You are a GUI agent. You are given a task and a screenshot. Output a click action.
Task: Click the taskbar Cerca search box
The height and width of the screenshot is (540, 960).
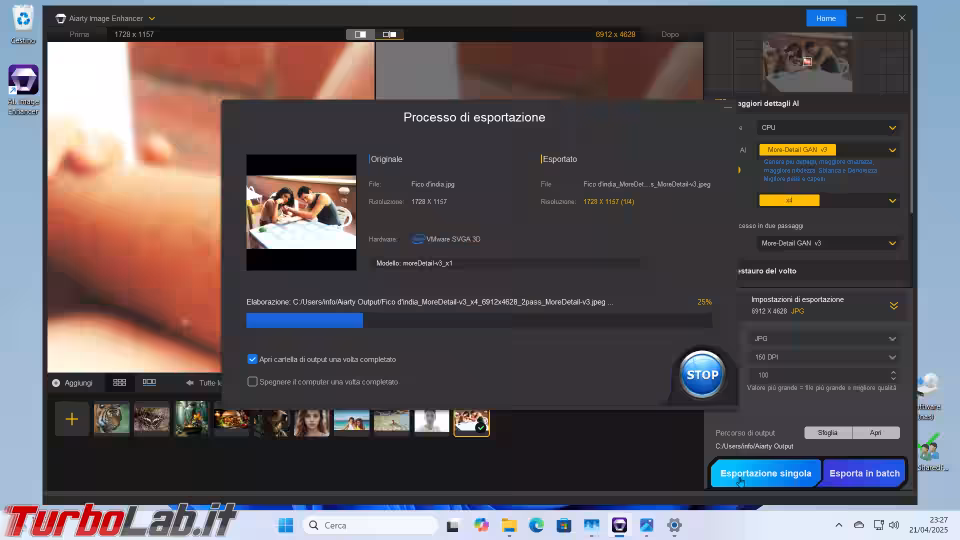click(x=371, y=525)
